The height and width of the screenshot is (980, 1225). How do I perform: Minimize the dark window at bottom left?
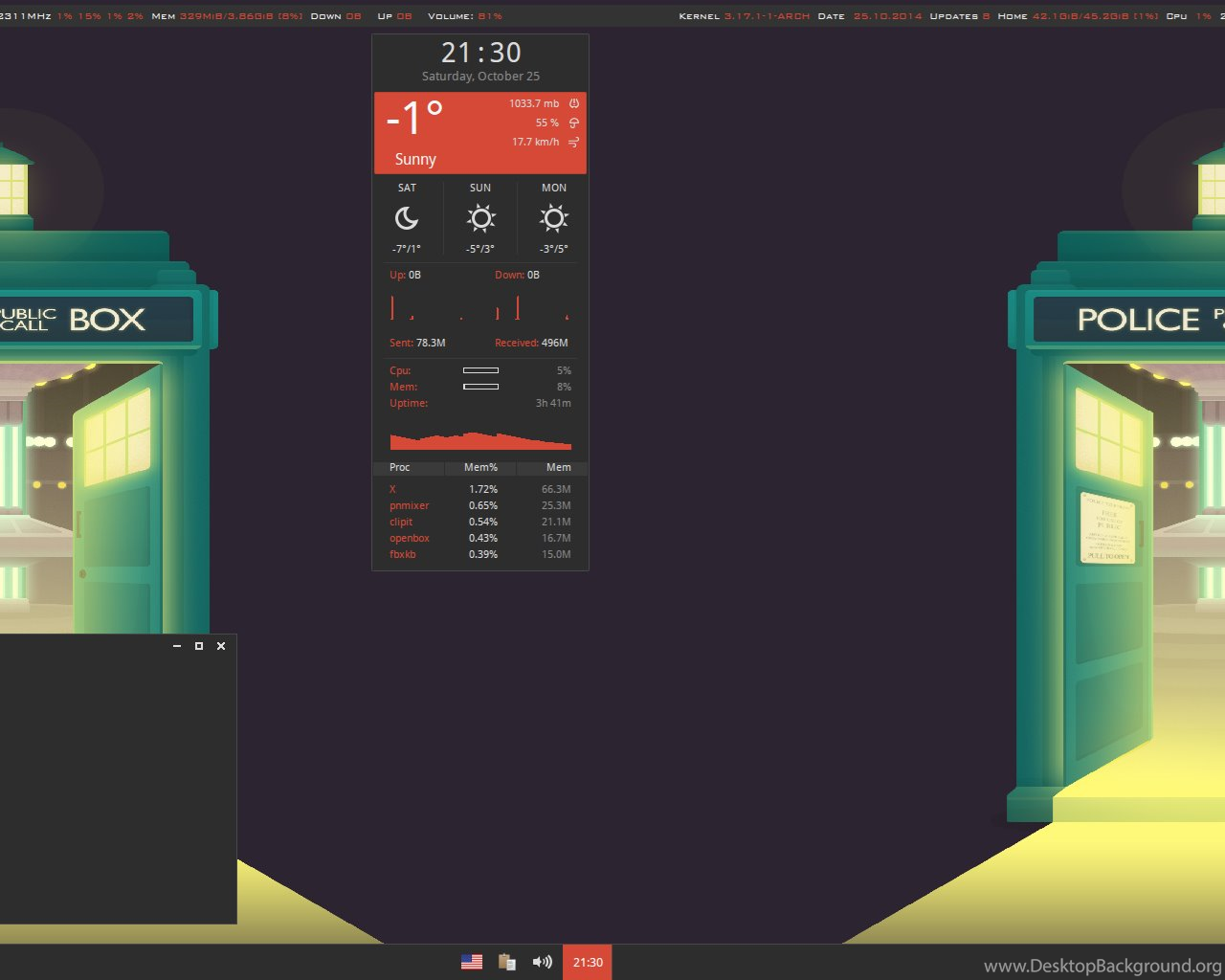click(177, 646)
